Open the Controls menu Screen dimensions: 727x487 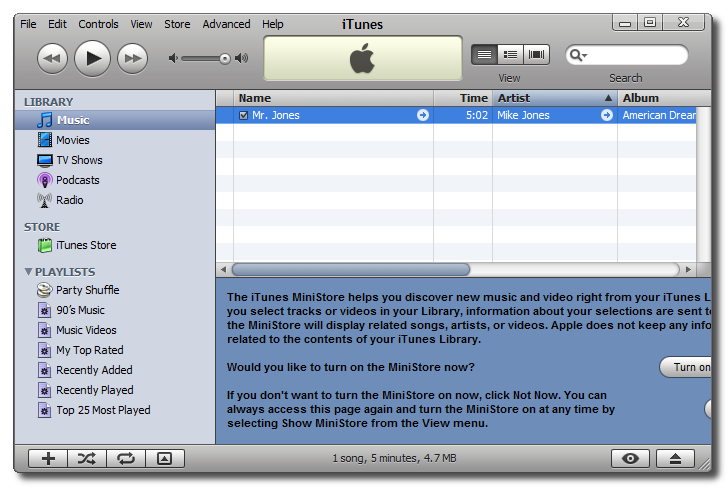pos(98,24)
